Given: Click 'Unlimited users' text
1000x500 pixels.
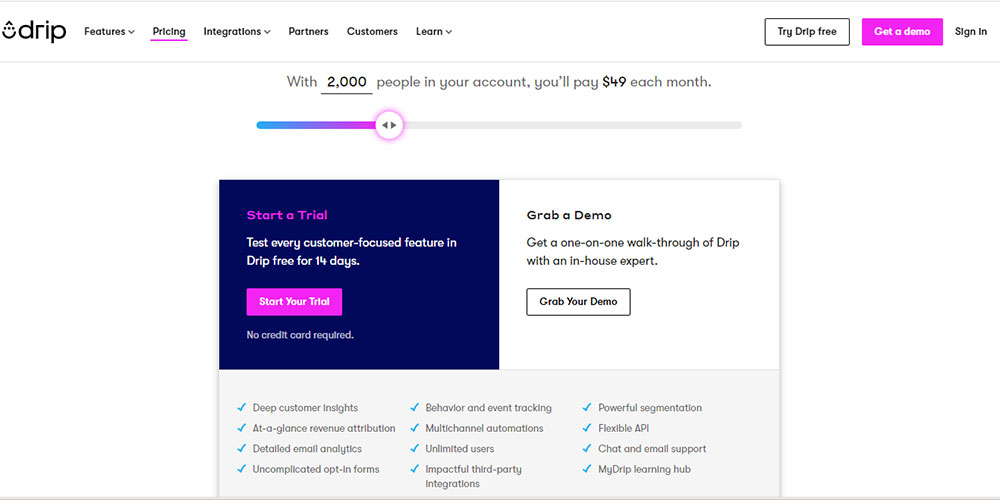Looking at the screenshot, I should pyautogui.click(x=459, y=448).
